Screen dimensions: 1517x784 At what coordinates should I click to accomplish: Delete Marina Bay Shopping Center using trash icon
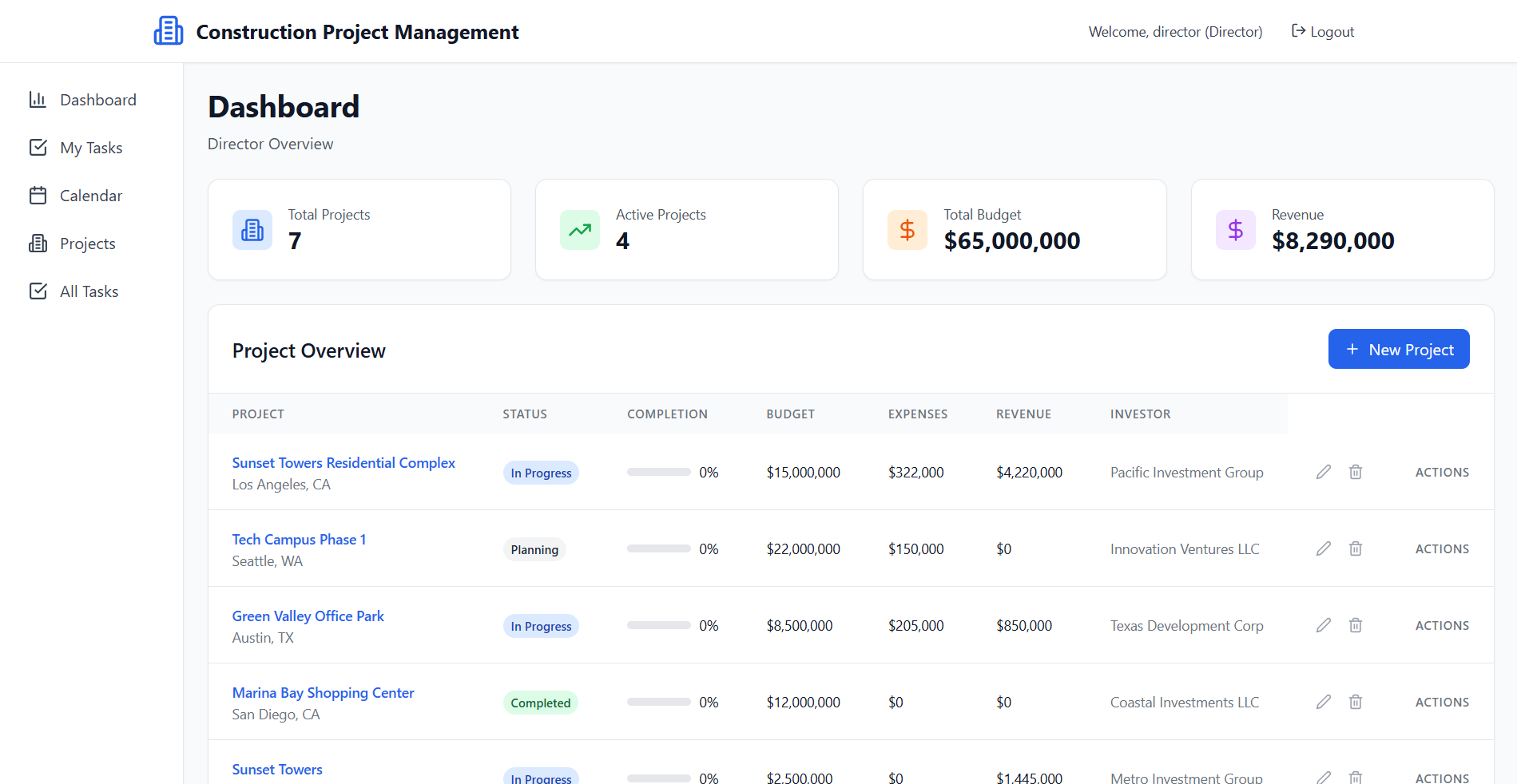click(1356, 702)
